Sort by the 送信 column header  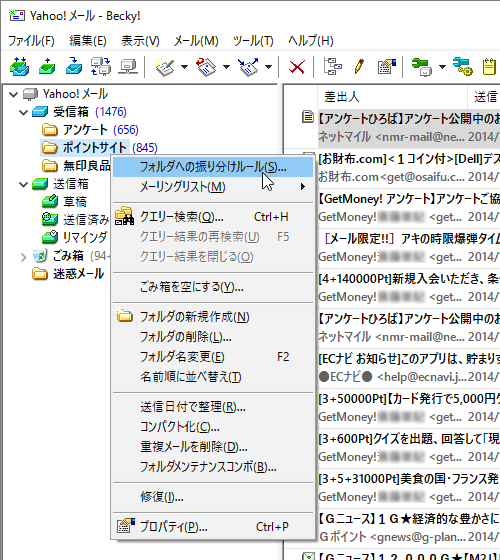pos(484,96)
